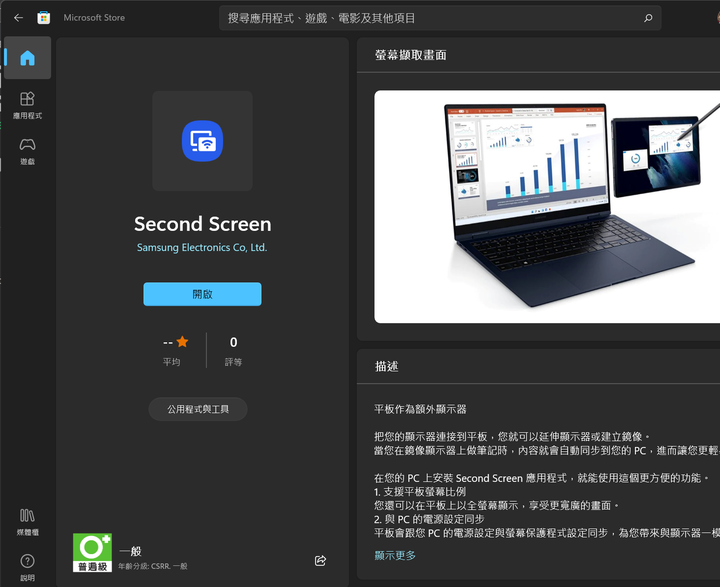Screen dimensions: 720x587
Task: Click the share icon
Action: click(321, 560)
